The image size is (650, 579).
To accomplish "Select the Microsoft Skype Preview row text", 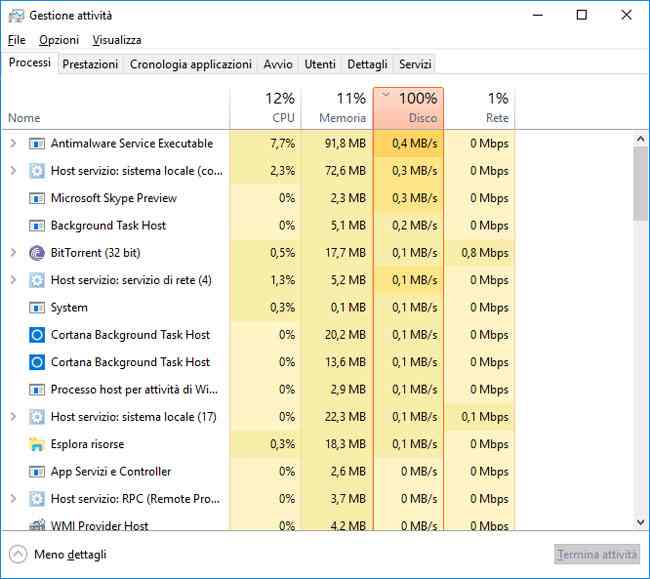I will 114,198.
